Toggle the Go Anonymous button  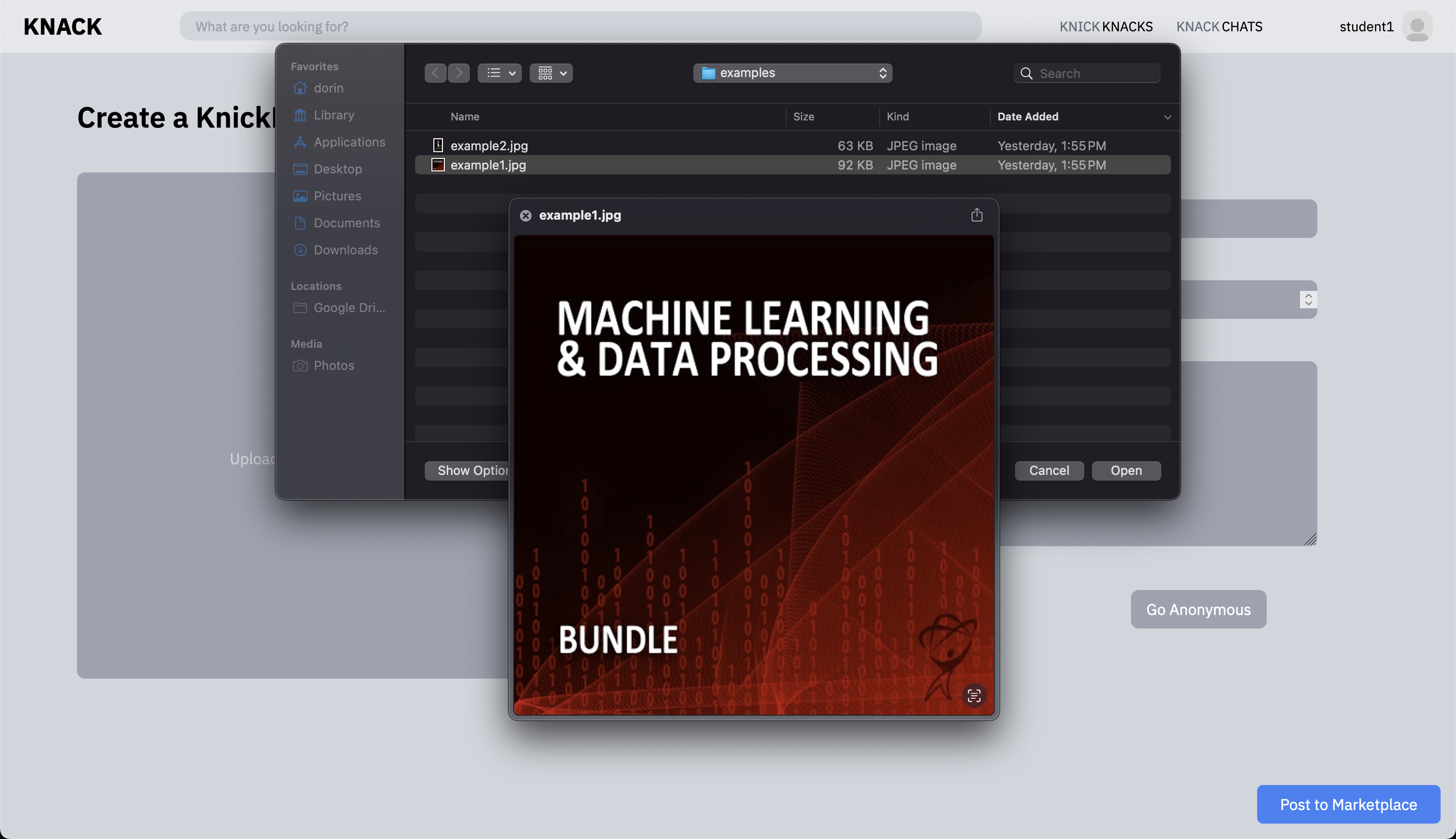tap(1198, 609)
